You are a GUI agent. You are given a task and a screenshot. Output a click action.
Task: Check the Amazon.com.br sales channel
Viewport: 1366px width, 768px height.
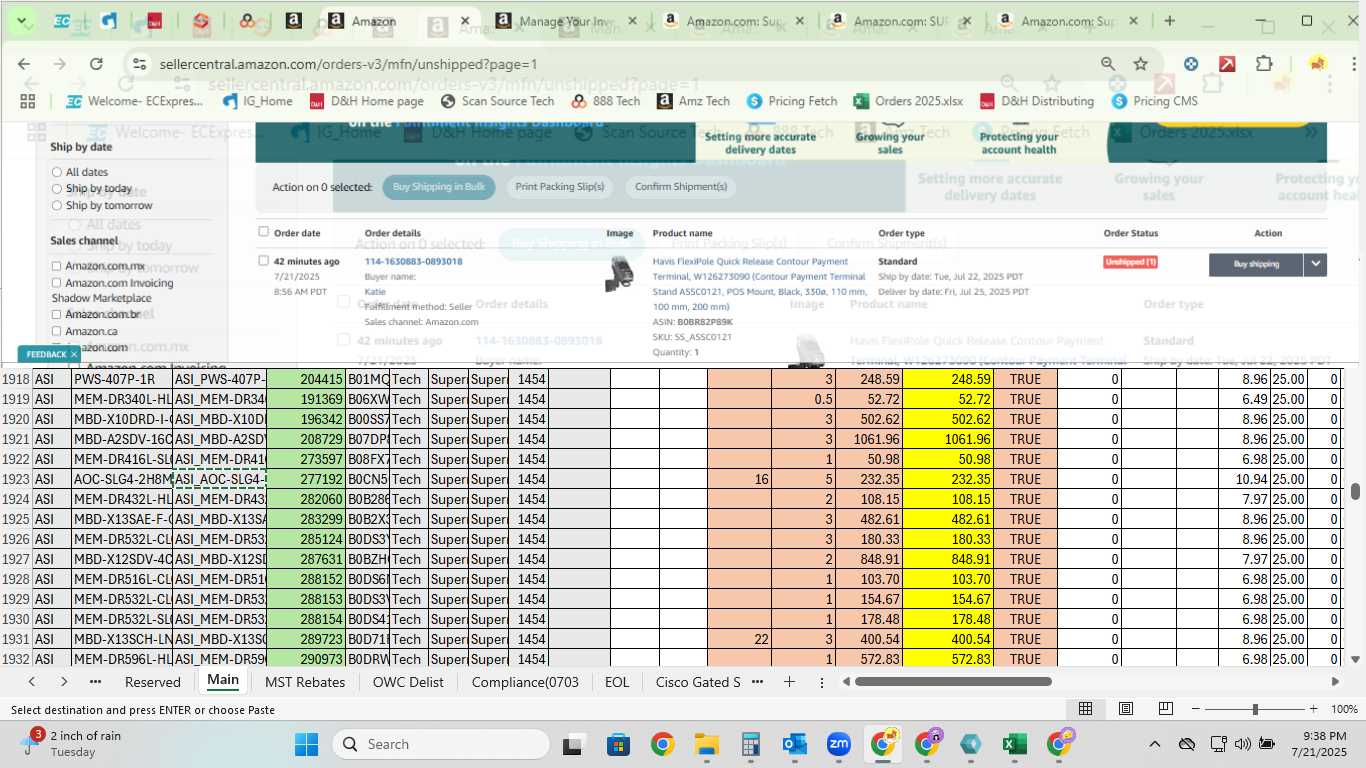click(x=57, y=314)
